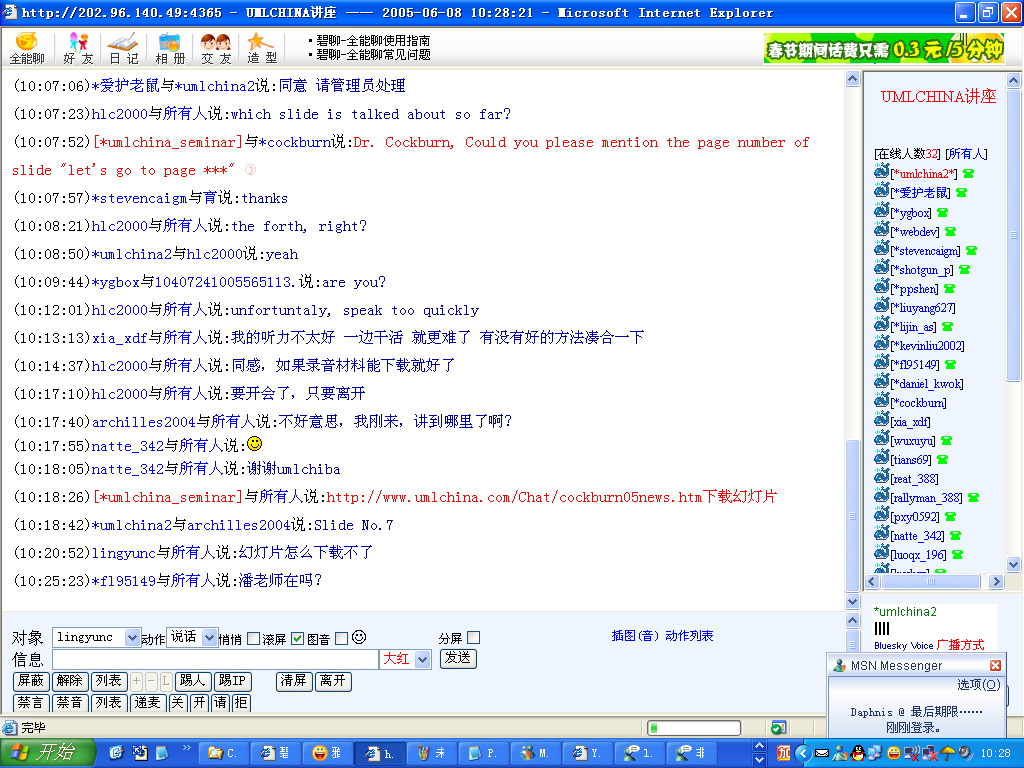Click the 屏蔽 block button
1024x768 pixels.
click(x=31, y=681)
